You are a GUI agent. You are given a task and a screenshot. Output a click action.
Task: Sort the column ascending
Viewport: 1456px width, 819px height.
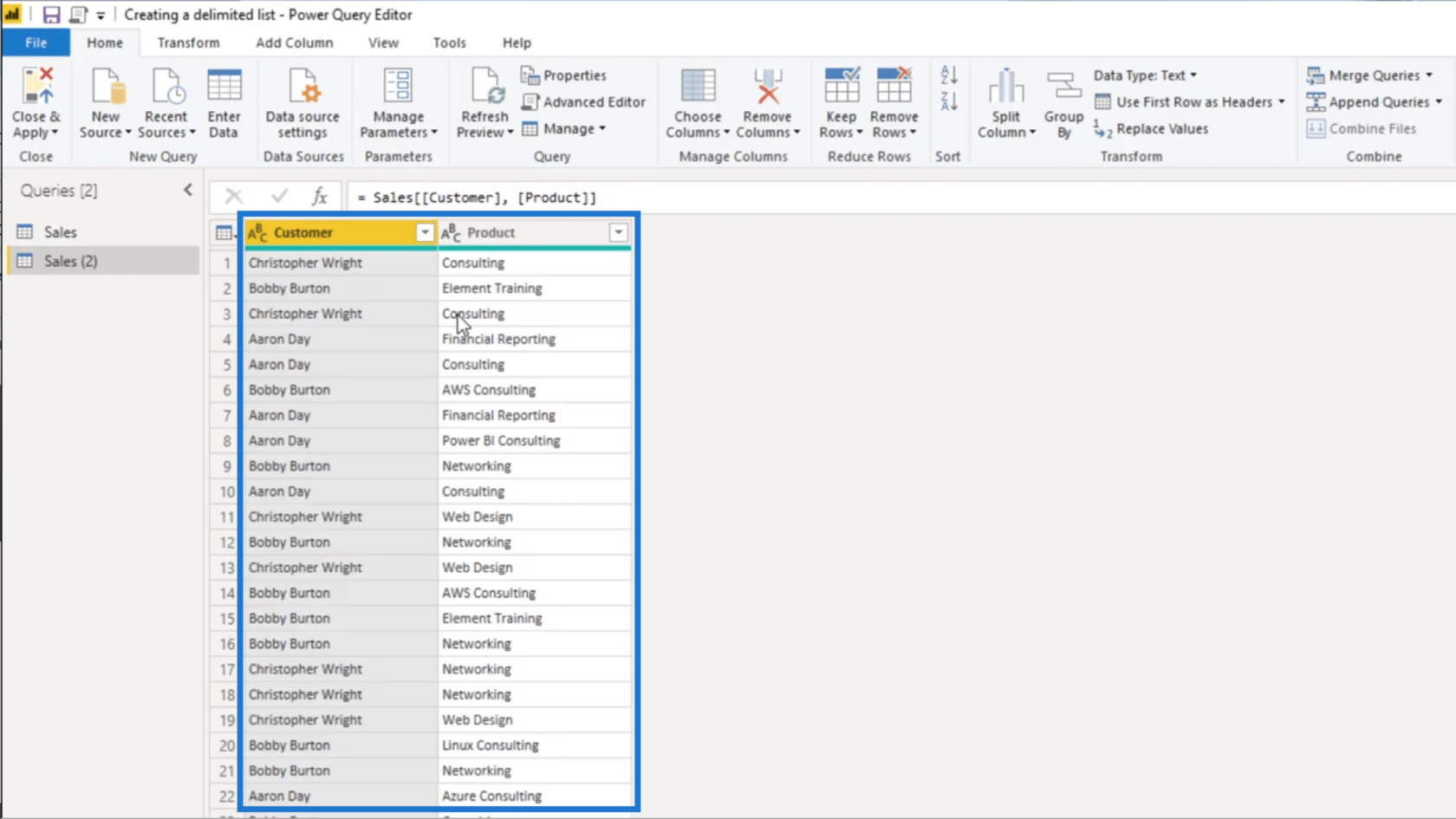click(x=949, y=75)
